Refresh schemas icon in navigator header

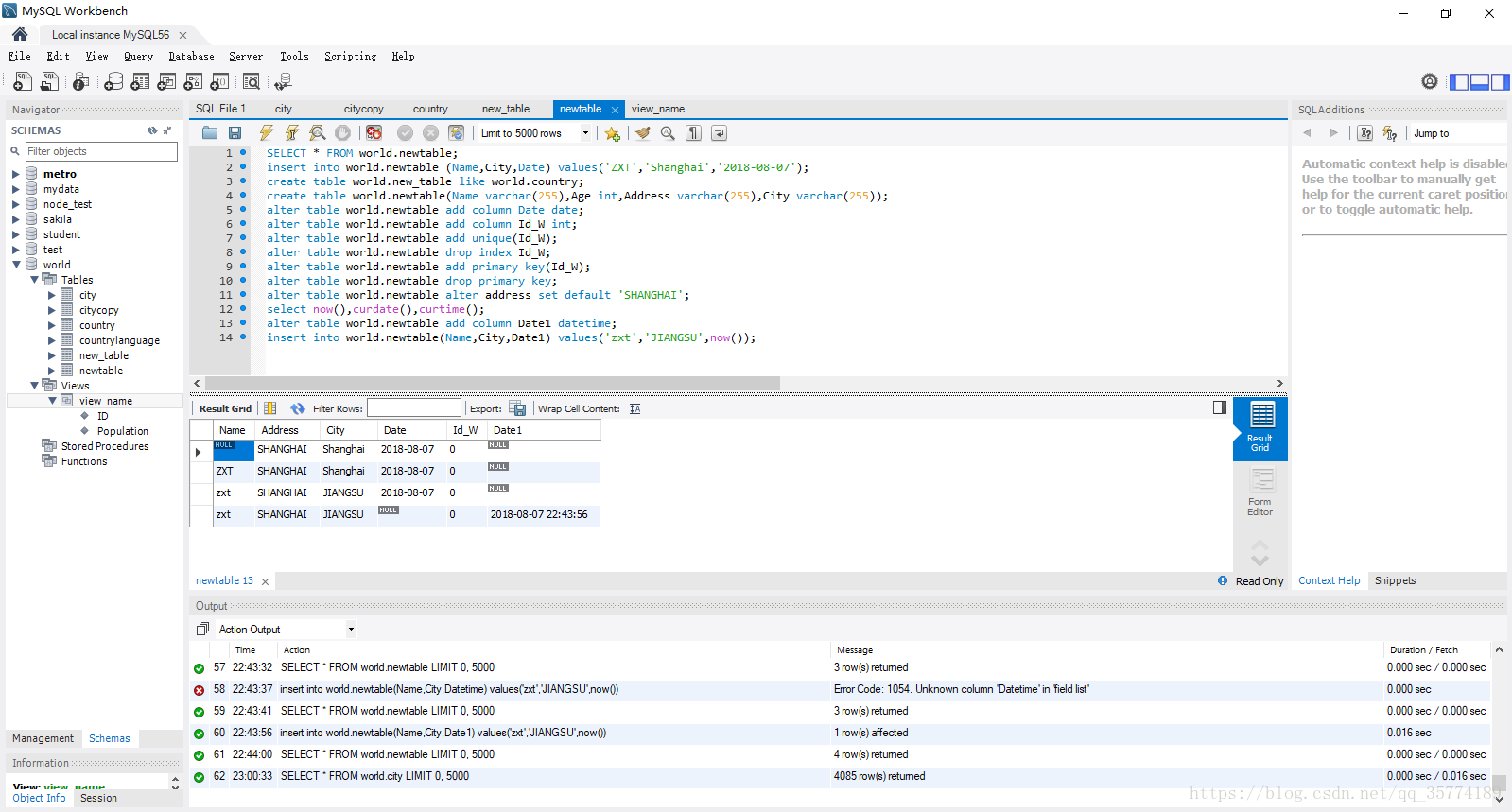pos(152,130)
